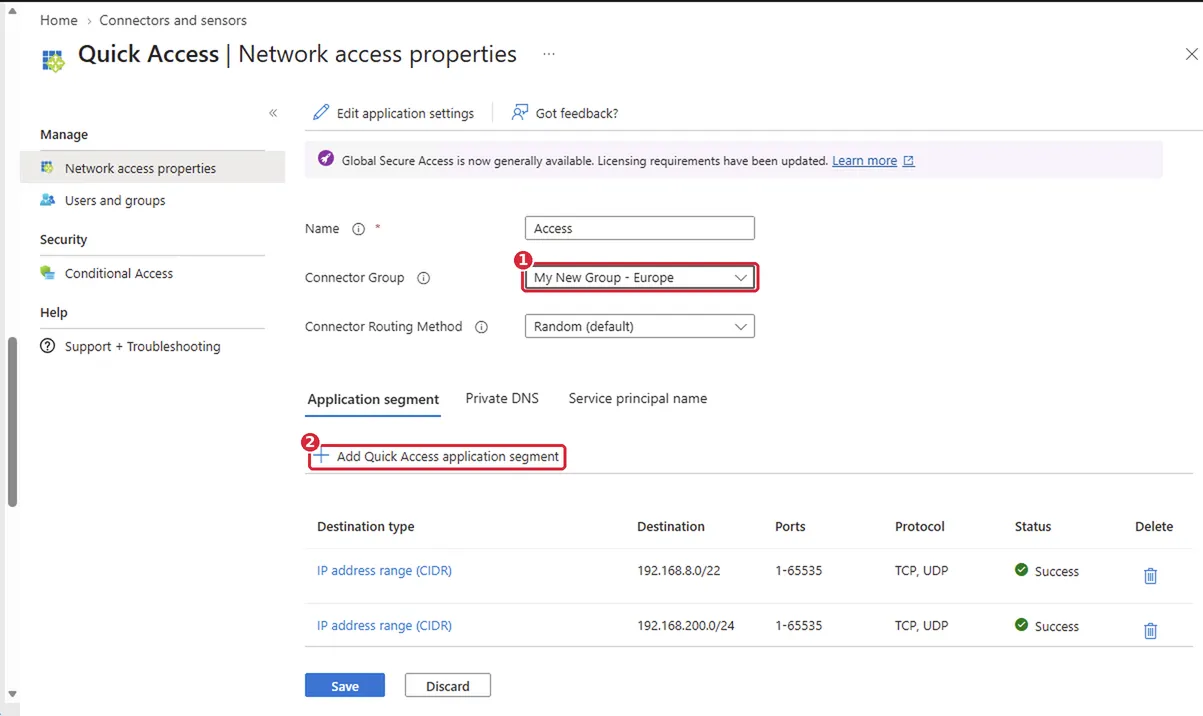Open the Got feedback option
The height and width of the screenshot is (716, 1203).
[x=565, y=113]
